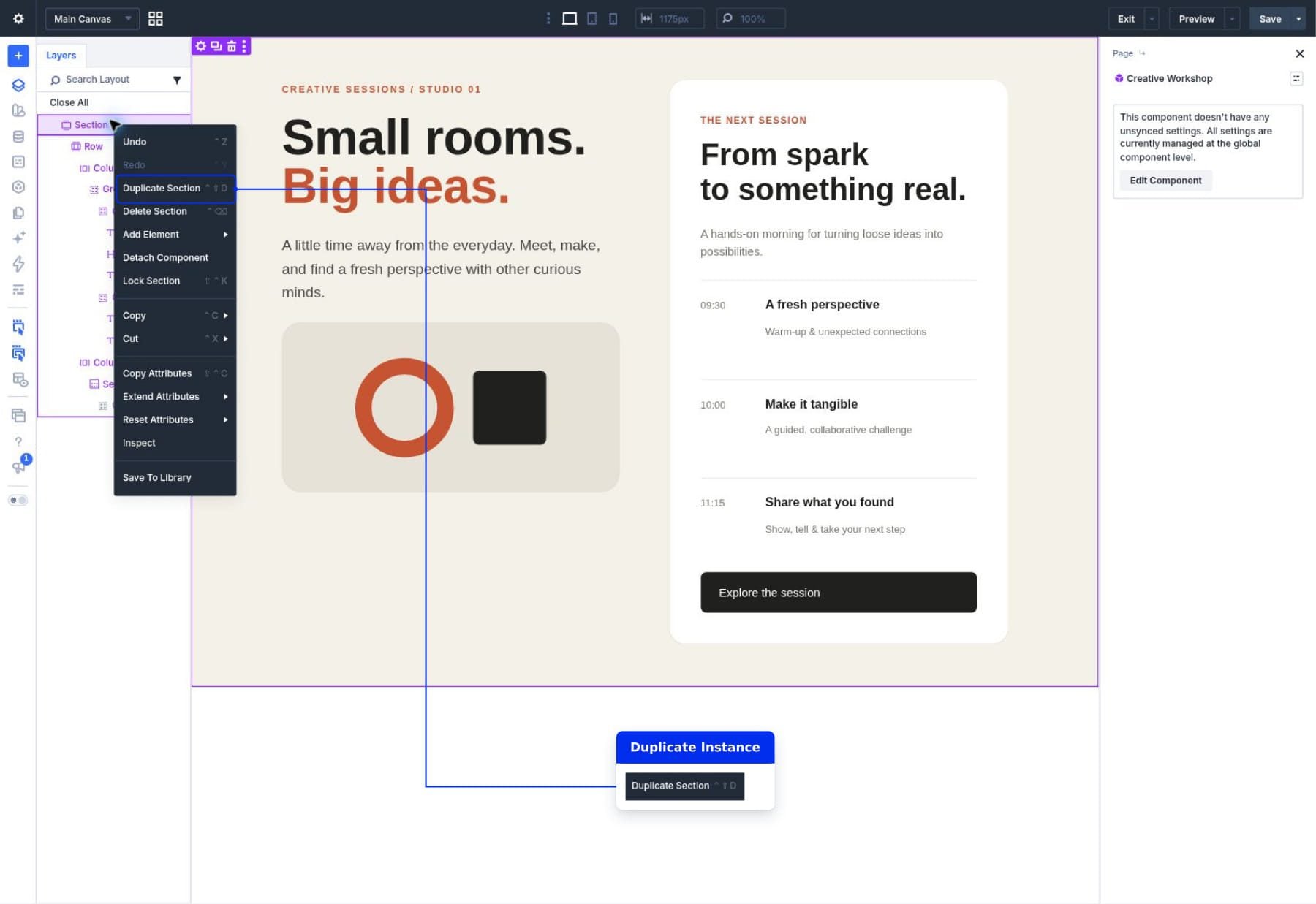Image resolution: width=1316 pixels, height=904 pixels.
Task: Open the cube components icon in sidebar
Action: (x=18, y=187)
